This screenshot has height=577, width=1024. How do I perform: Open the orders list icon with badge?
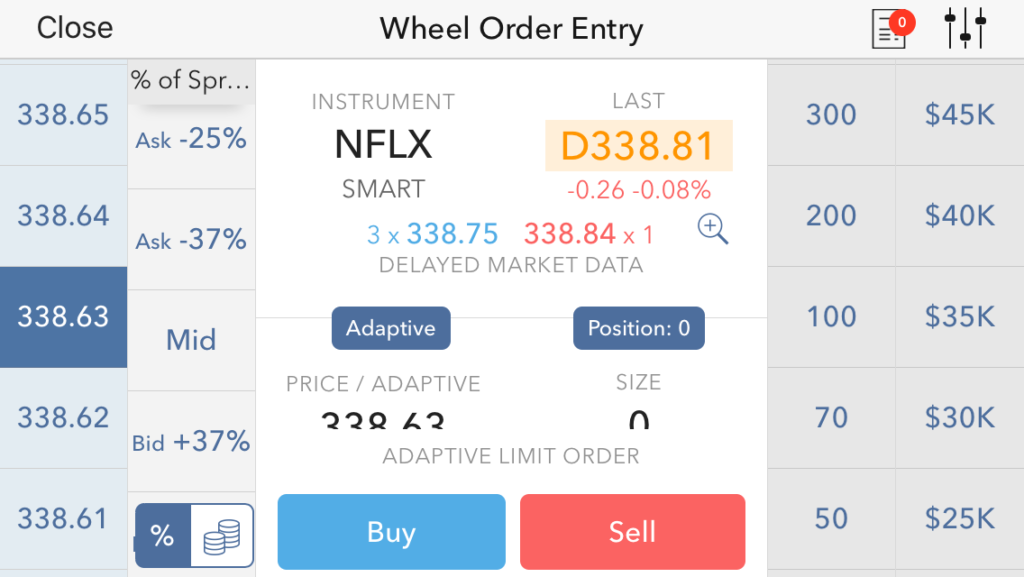pos(892,29)
